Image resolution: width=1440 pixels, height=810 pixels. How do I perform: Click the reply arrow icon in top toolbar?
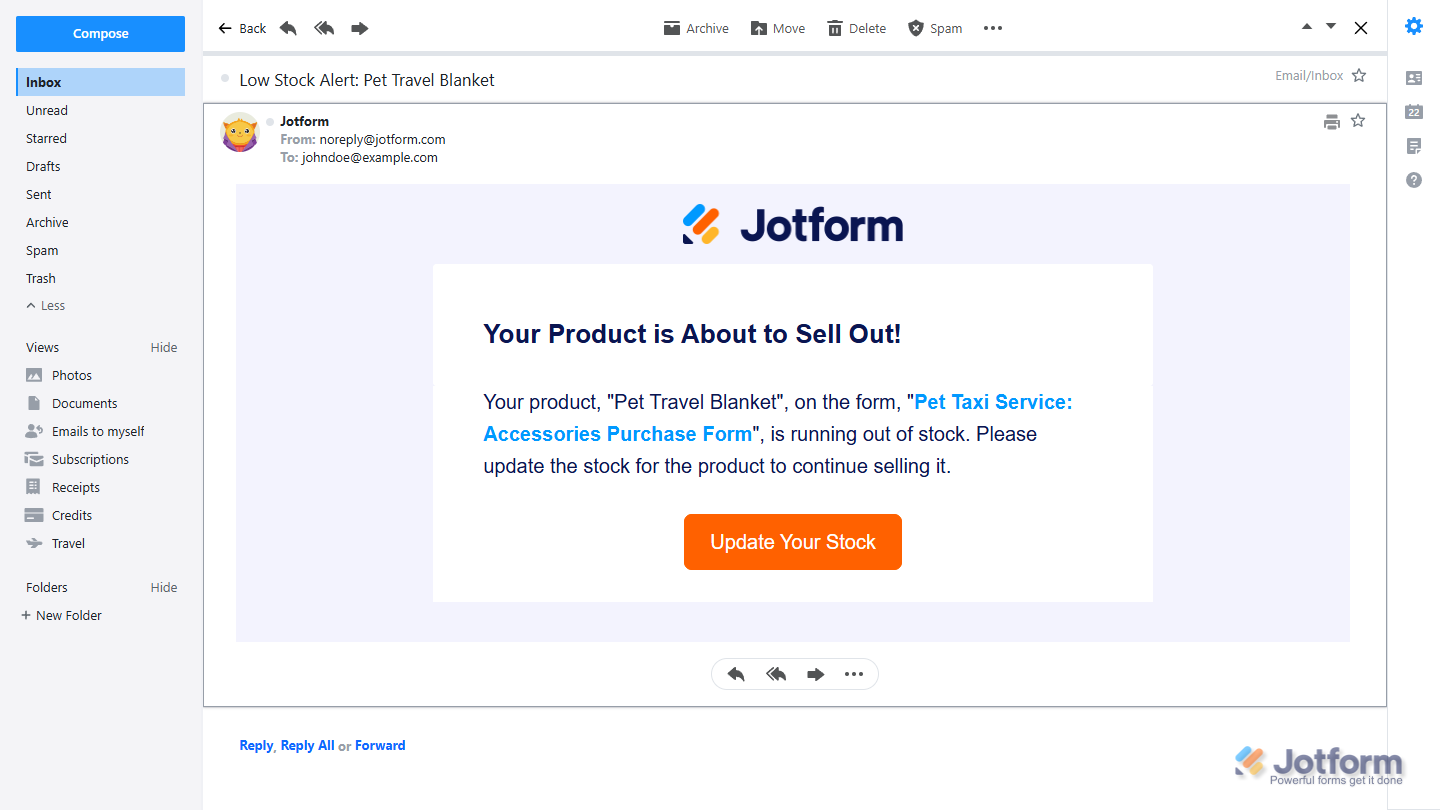288,28
